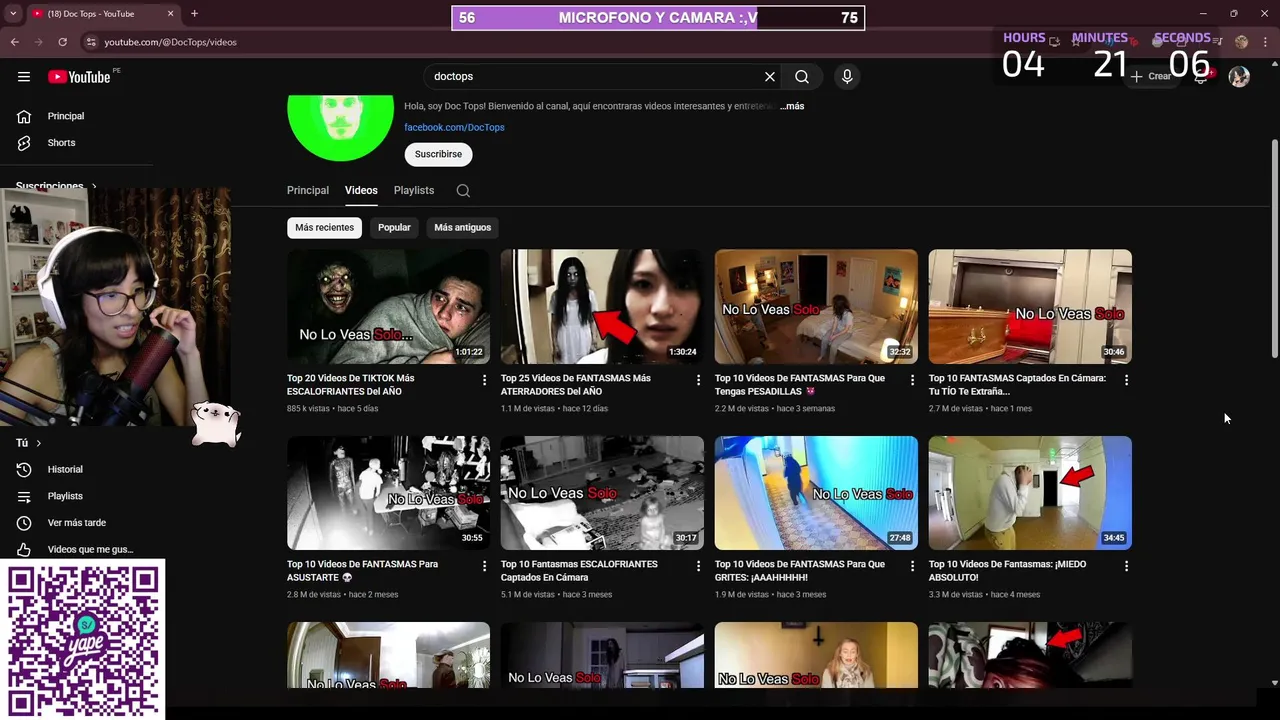Select the Más recientes filter chip
Viewport: 1280px width, 720px height.
pyautogui.click(x=324, y=227)
